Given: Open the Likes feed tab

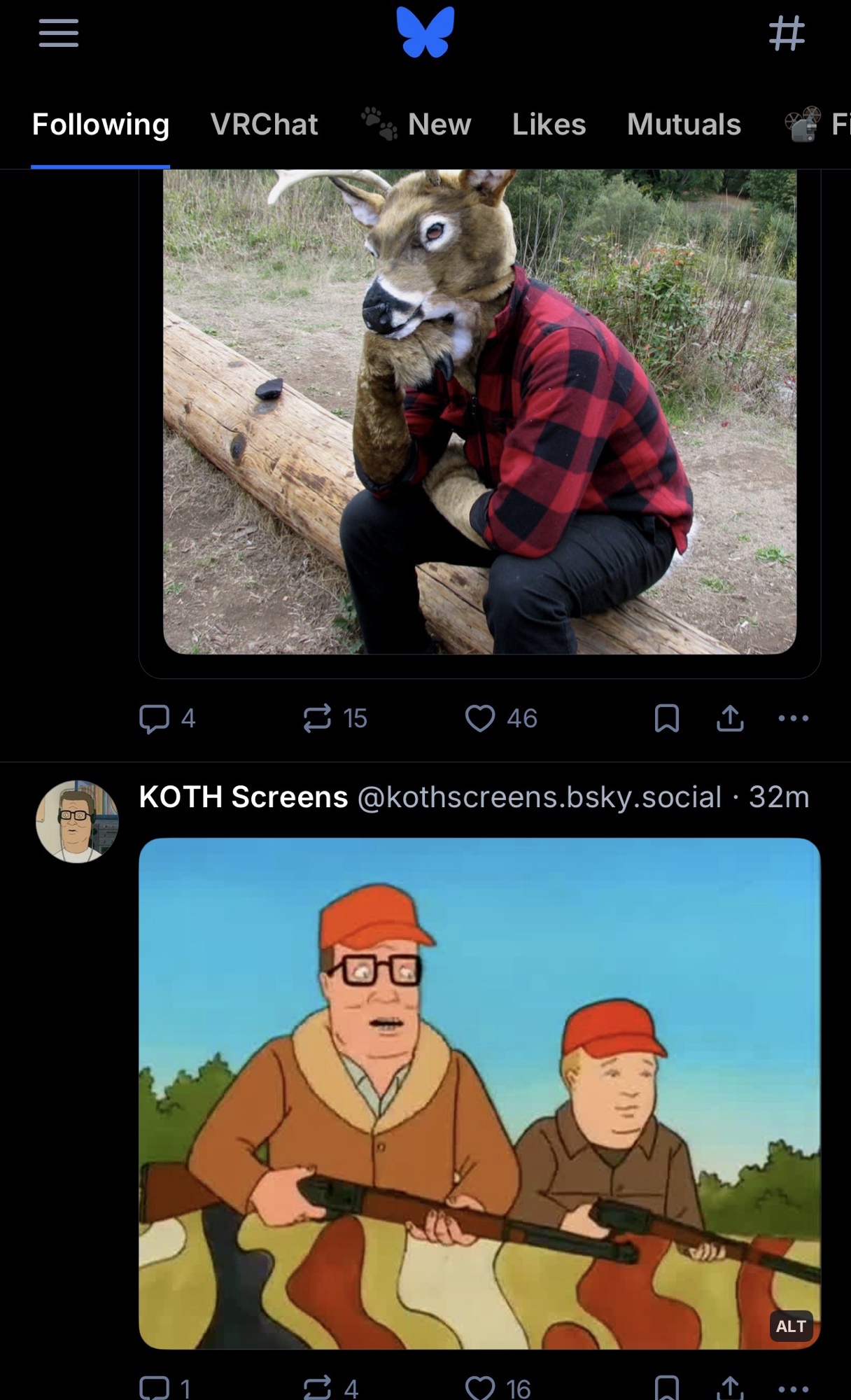Looking at the screenshot, I should click(549, 125).
